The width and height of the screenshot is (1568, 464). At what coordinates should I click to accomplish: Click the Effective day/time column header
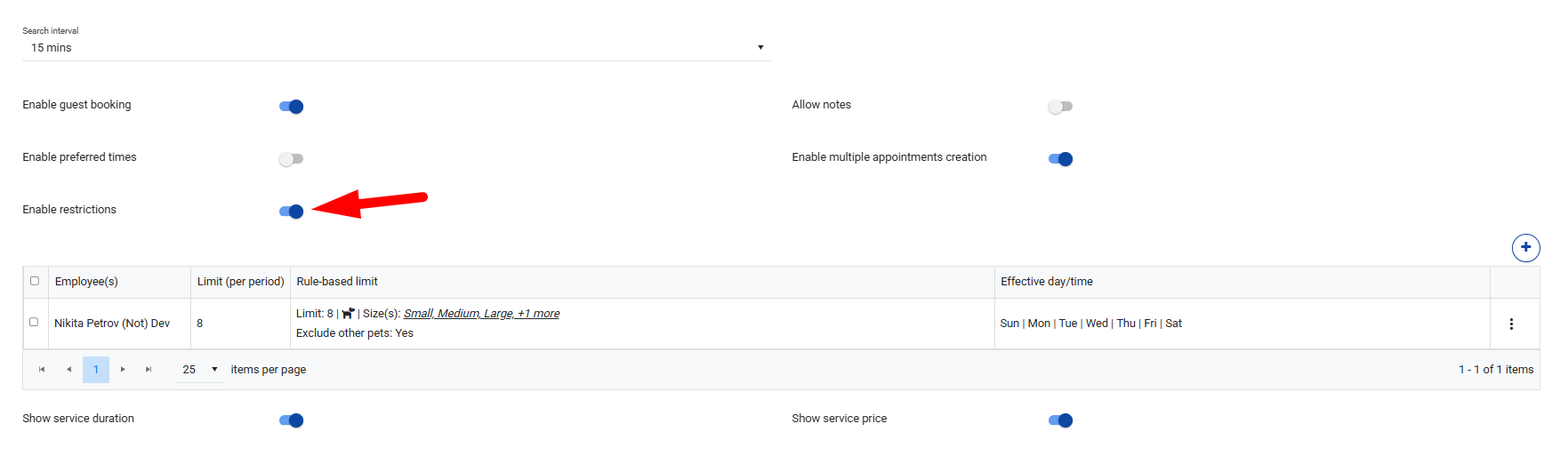(1047, 282)
